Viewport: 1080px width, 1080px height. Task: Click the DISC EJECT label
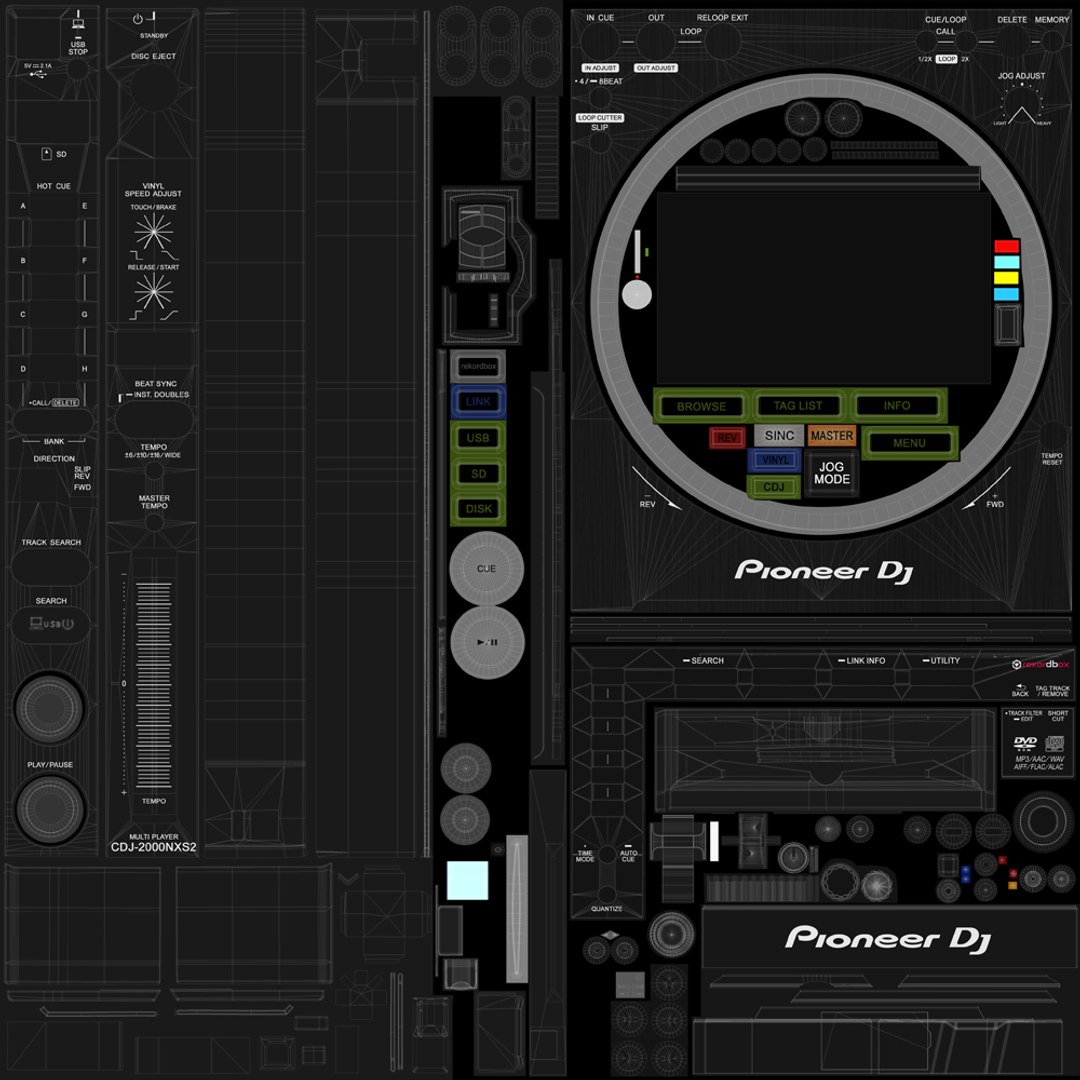point(154,56)
